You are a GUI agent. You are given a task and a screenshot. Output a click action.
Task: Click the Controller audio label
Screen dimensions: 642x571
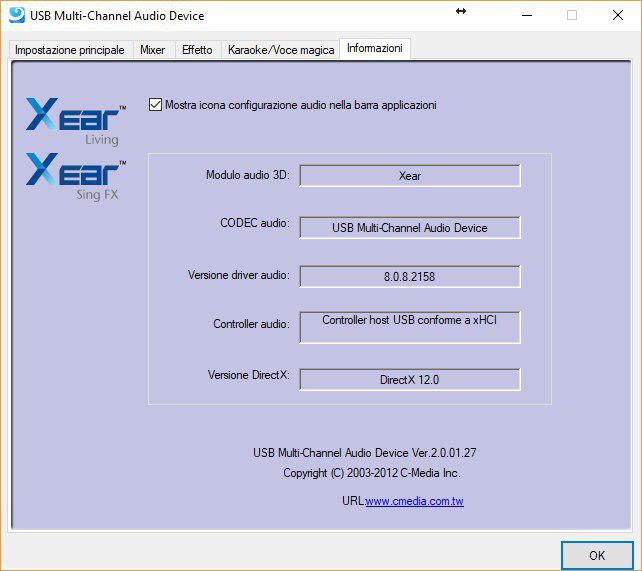(x=251, y=324)
